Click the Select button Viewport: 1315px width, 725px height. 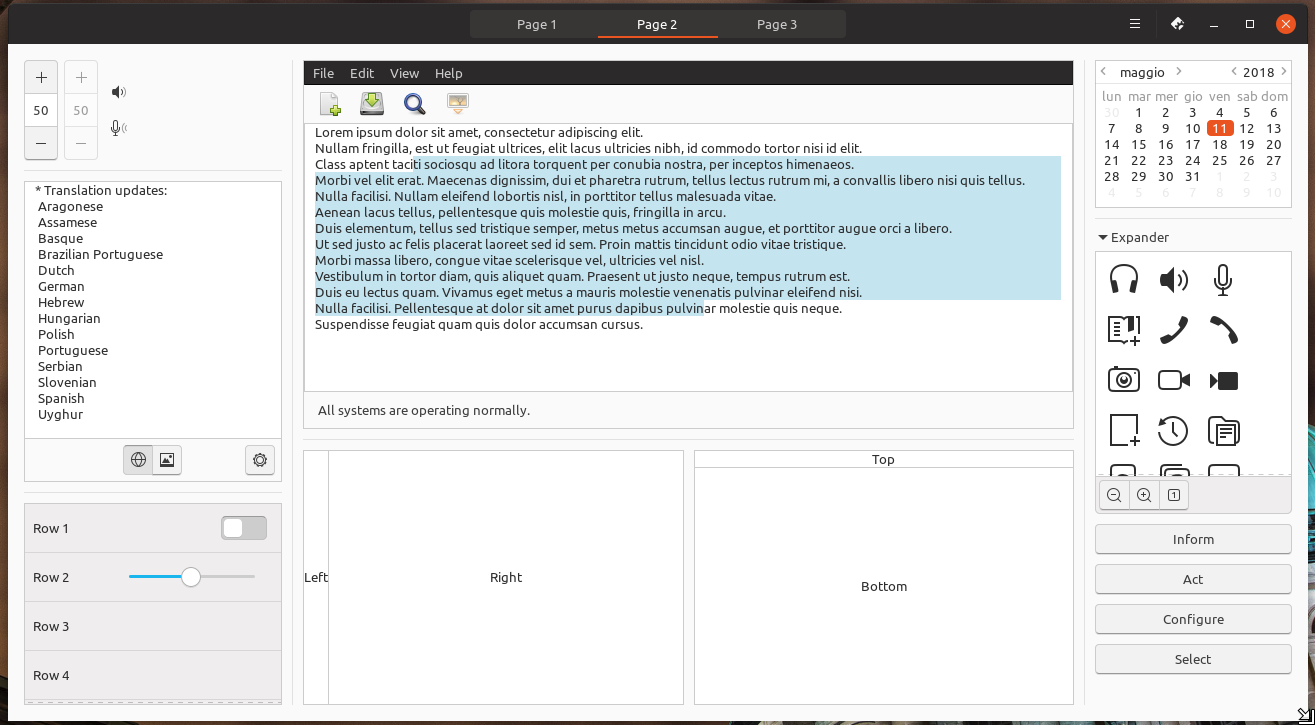tap(1193, 659)
